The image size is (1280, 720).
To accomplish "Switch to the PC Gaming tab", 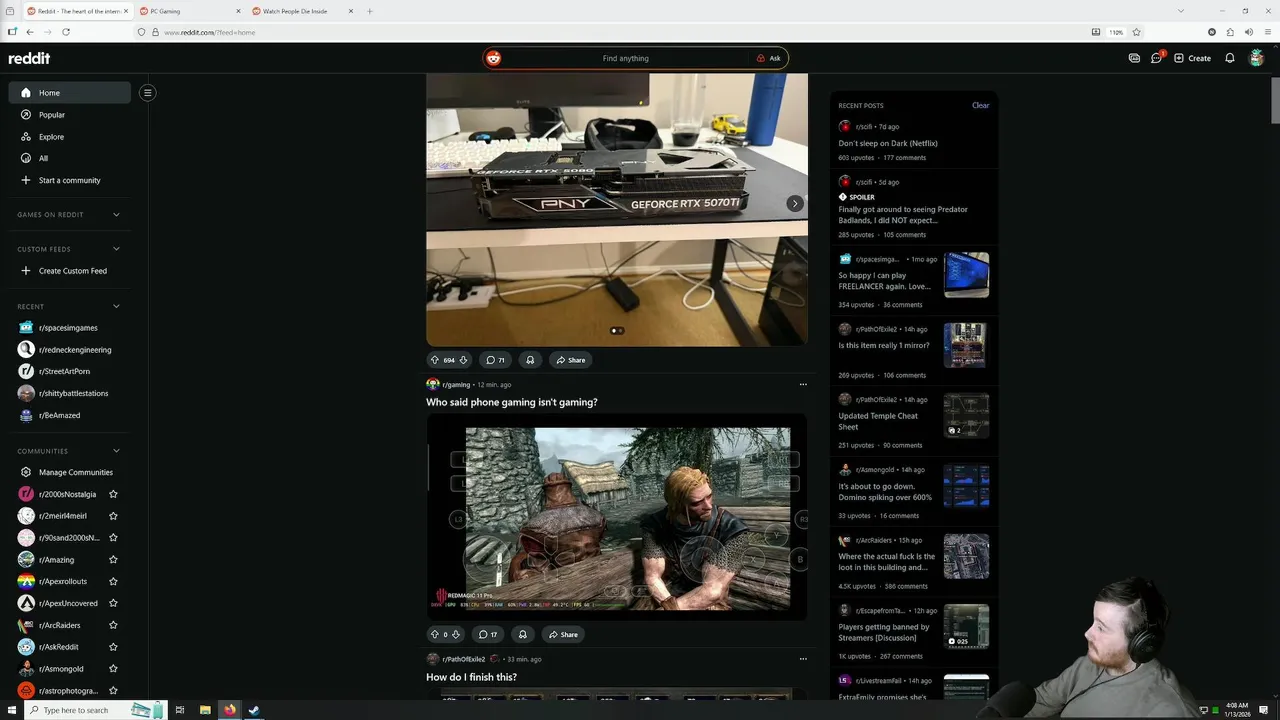I will pos(190,11).
